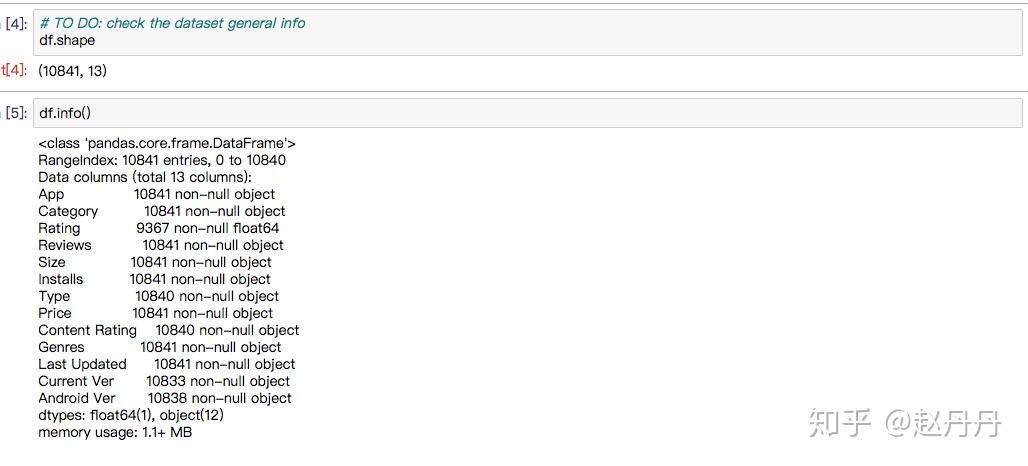The image size is (1028, 466).
Task: Click the Data columns total line
Action: click(145, 177)
